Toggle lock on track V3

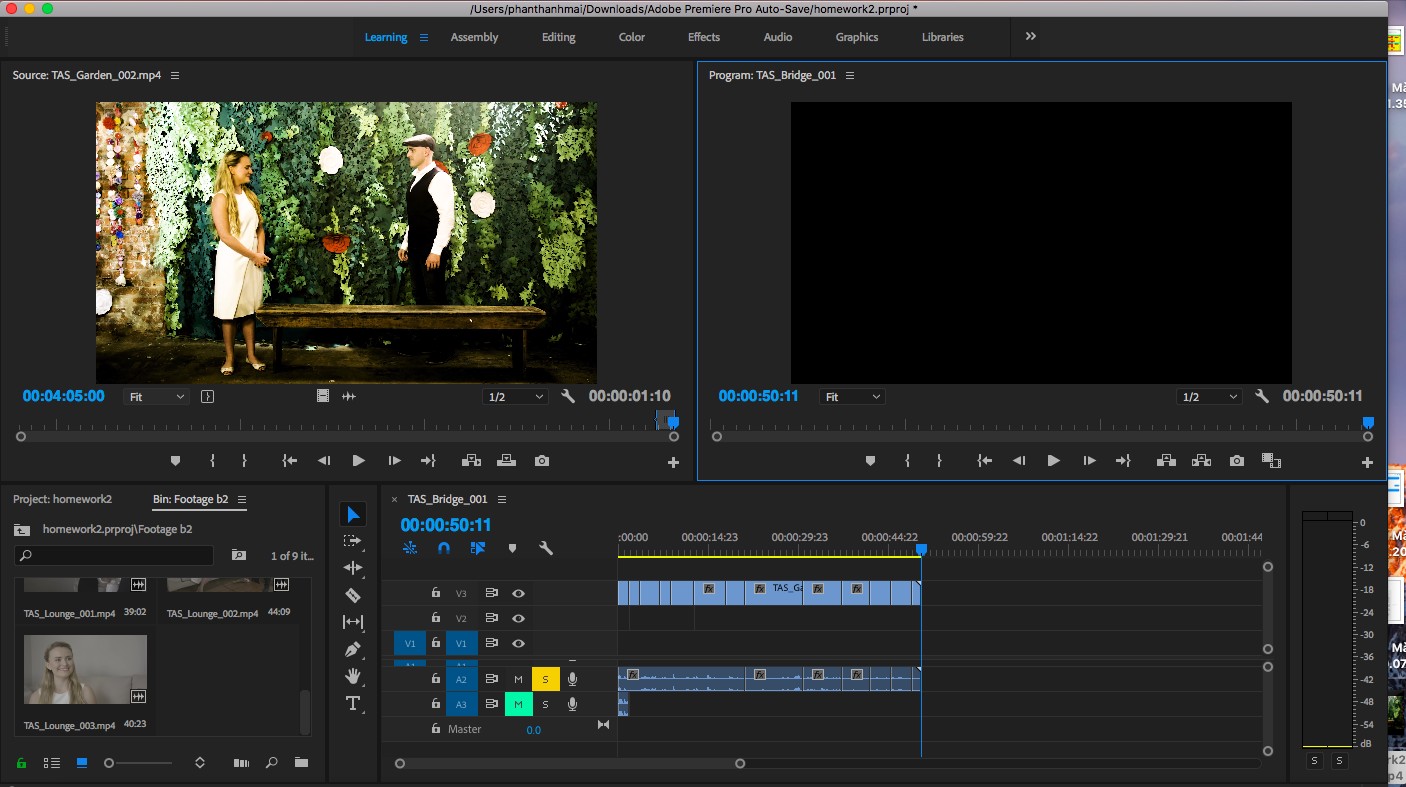(x=435, y=592)
